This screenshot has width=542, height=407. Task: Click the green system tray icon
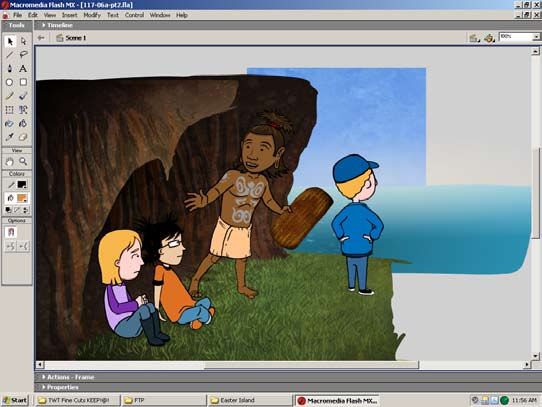tap(504, 400)
